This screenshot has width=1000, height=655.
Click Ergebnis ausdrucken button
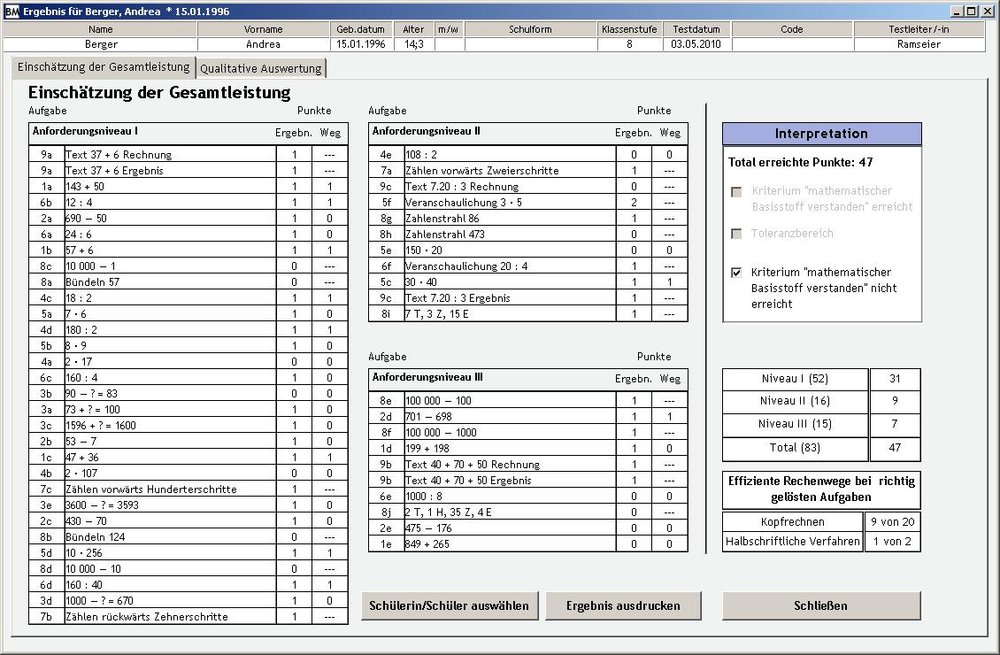point(623,606)
